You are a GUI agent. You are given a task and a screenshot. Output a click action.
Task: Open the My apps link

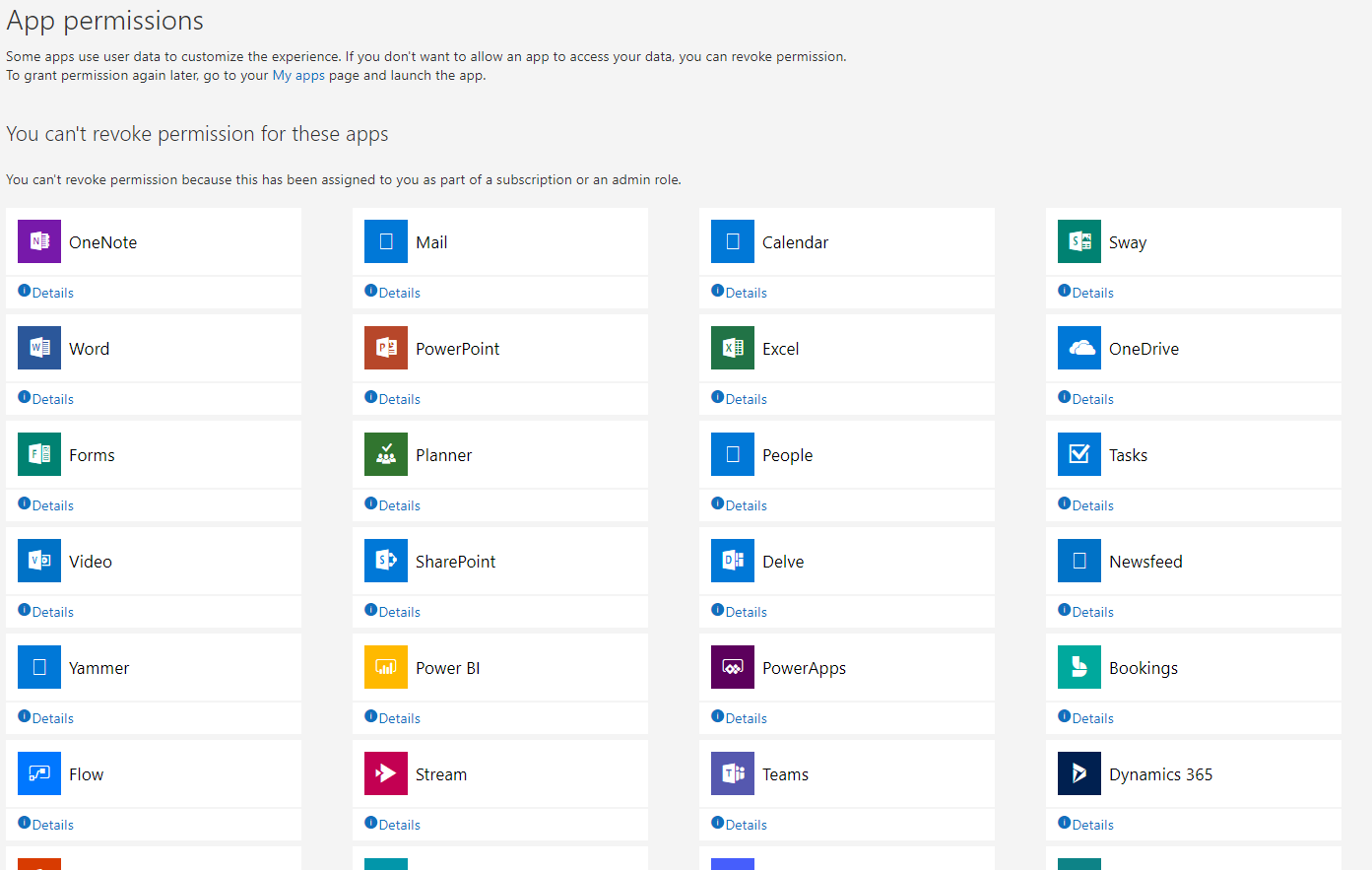pyautogui.click(x=298, y=75)
